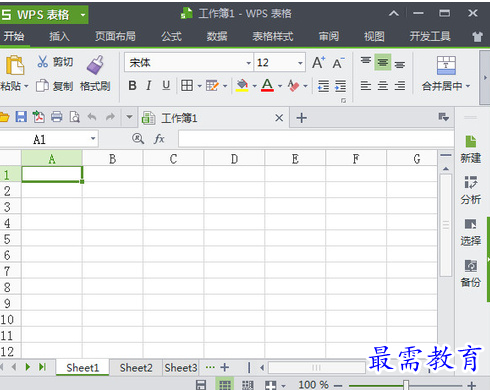Image resolution: width=490 pixels, height=390 pixels.
Task: Open file with the folder icon
Action: click(4, 117)
